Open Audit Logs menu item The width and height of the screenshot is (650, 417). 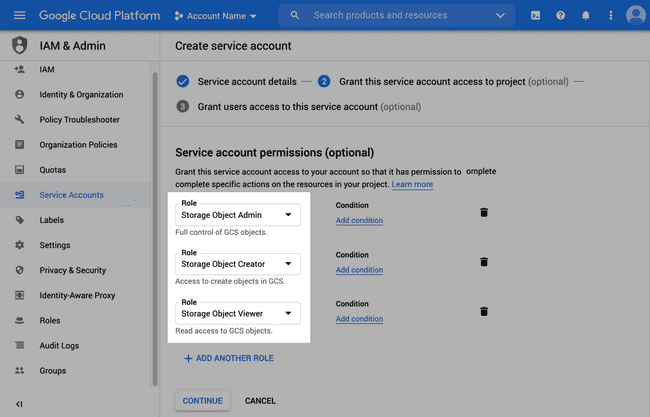[x=59, y=346]
